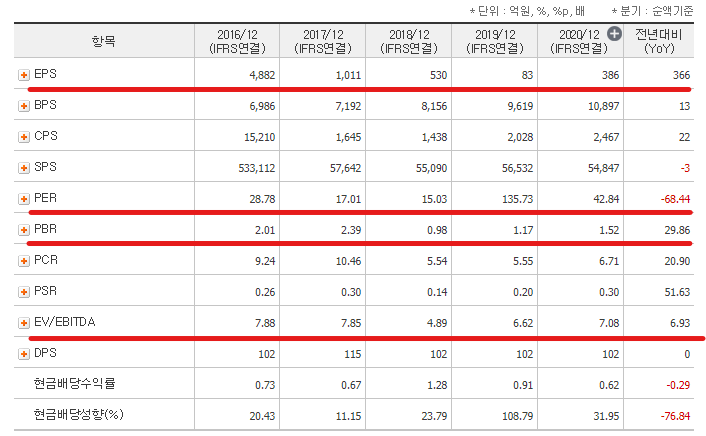Select the 2017/12 (IFRS연결) column header

coord(323,41)
